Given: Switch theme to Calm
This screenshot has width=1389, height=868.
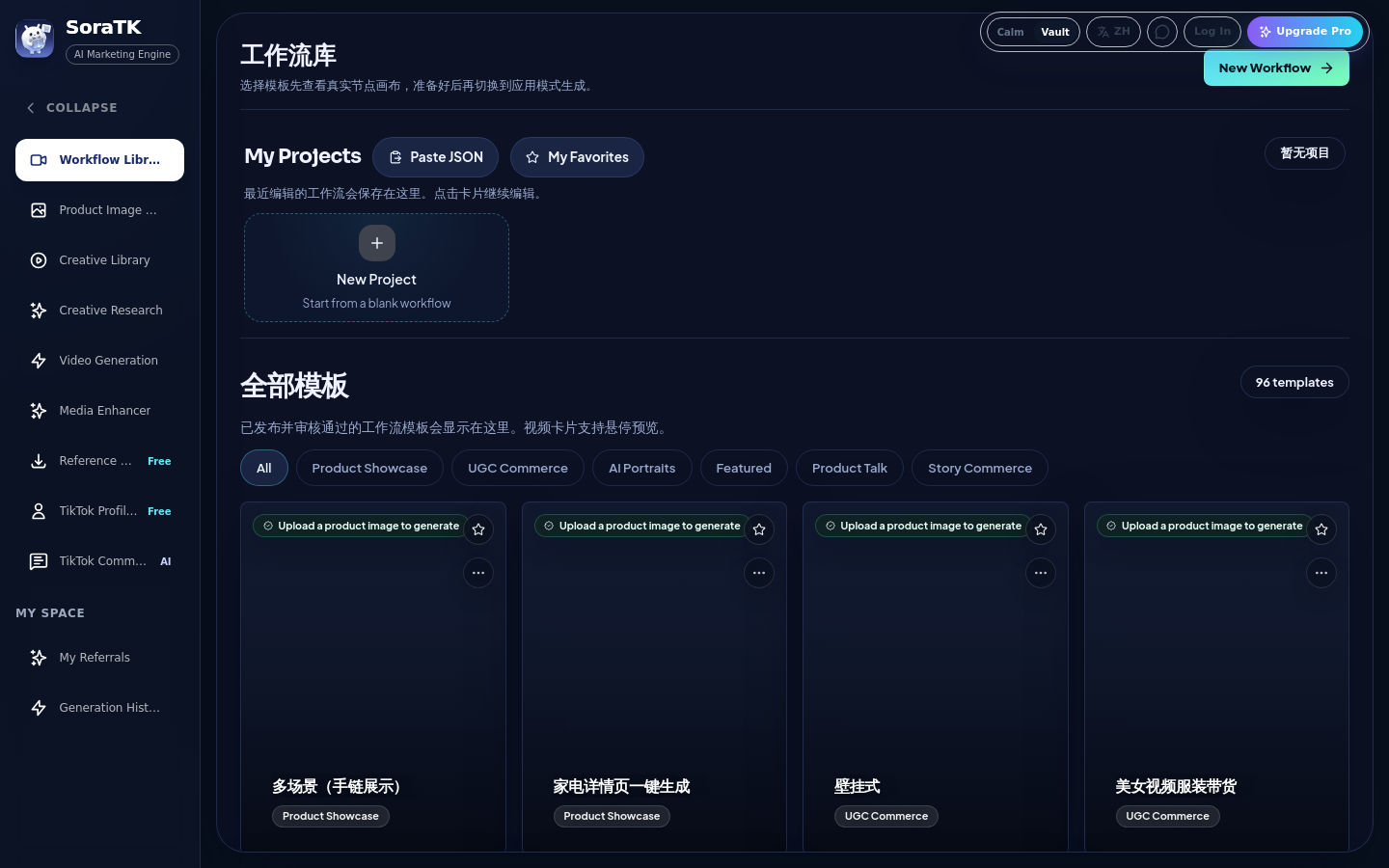Looking at the screenshot, I should pyautogui.click(x=1010, y=32).
